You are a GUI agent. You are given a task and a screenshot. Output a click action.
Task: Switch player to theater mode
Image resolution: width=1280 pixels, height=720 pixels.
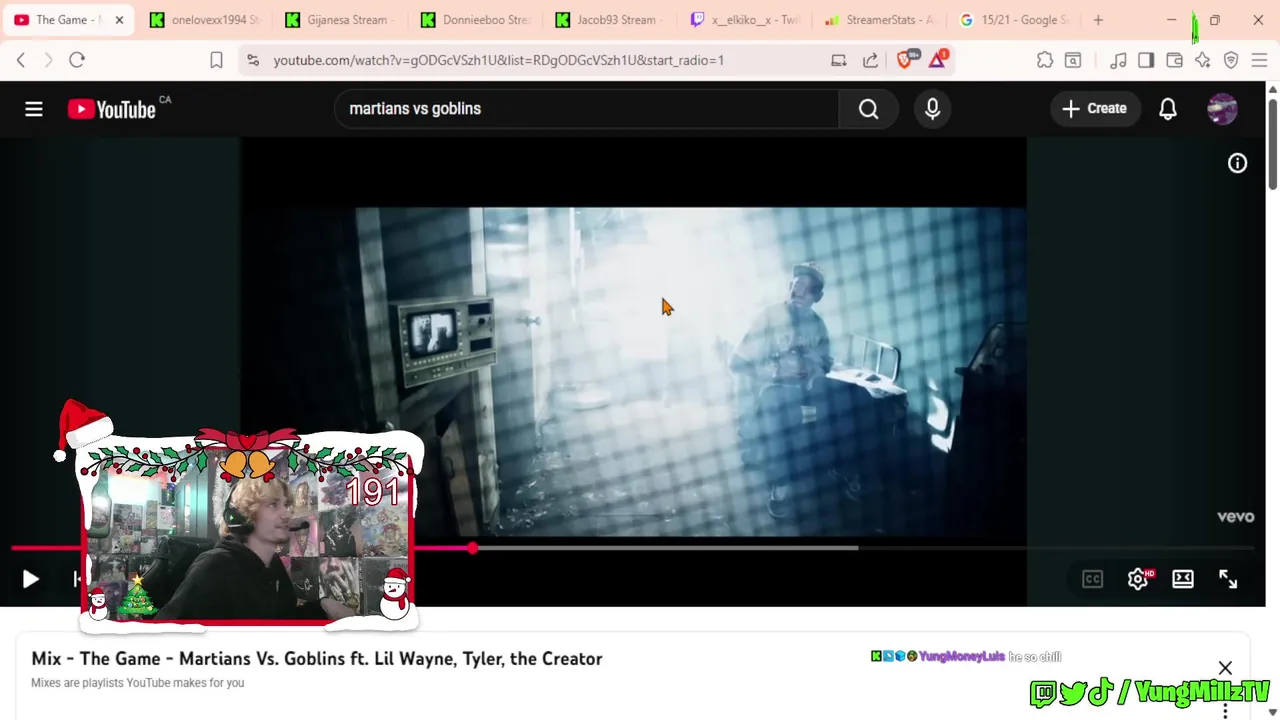[x=1183, y=579]
